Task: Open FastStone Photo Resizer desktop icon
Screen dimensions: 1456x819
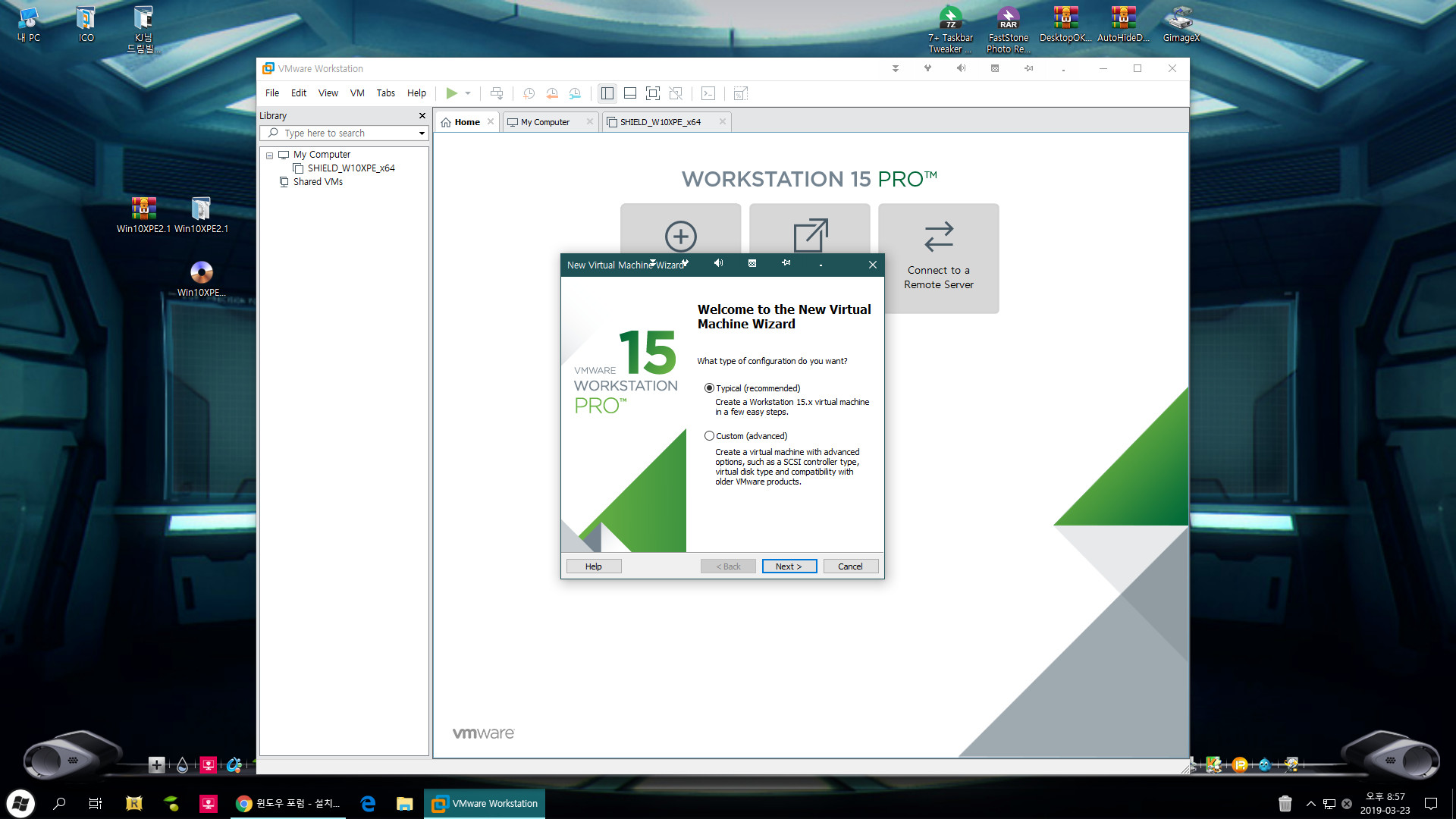Action: [1008, 29]
